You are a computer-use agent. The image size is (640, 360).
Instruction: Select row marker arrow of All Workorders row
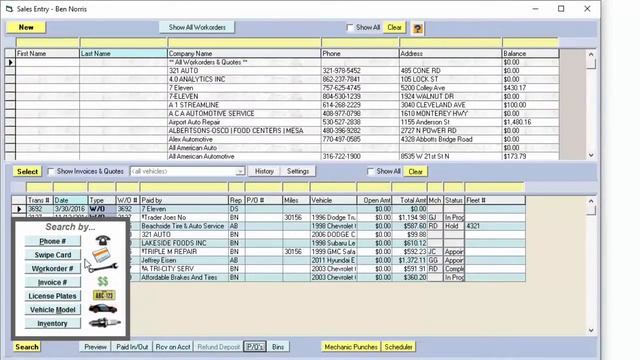pyautogui.click(x=10, y=62)
